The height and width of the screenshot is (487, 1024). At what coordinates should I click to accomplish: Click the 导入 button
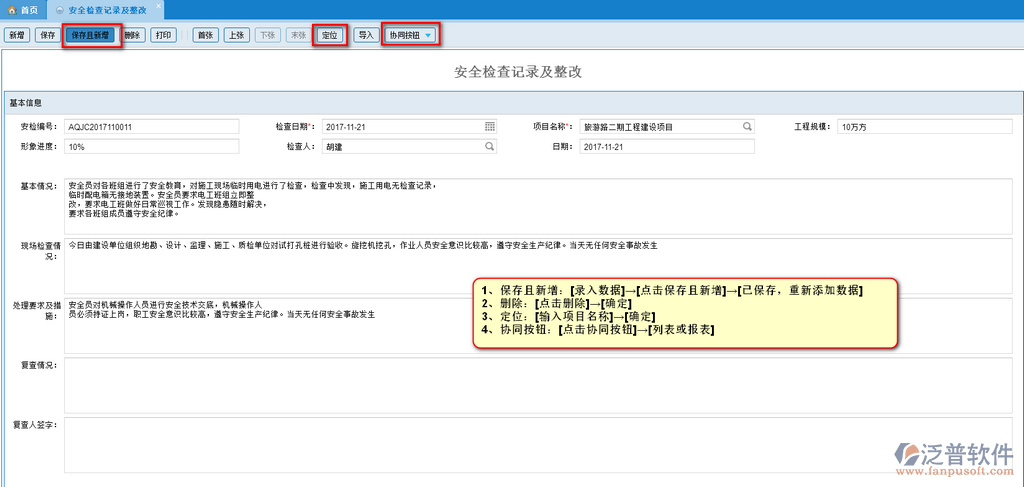pos(366,35)
